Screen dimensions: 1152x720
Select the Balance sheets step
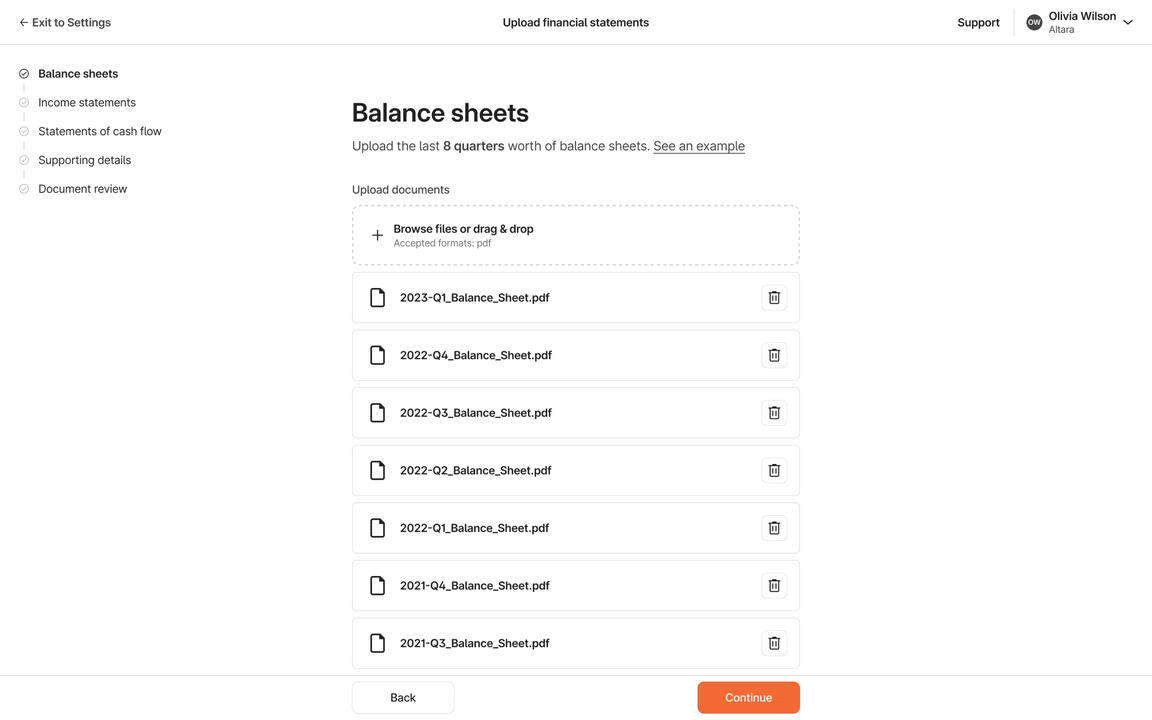tap(78, 74)
